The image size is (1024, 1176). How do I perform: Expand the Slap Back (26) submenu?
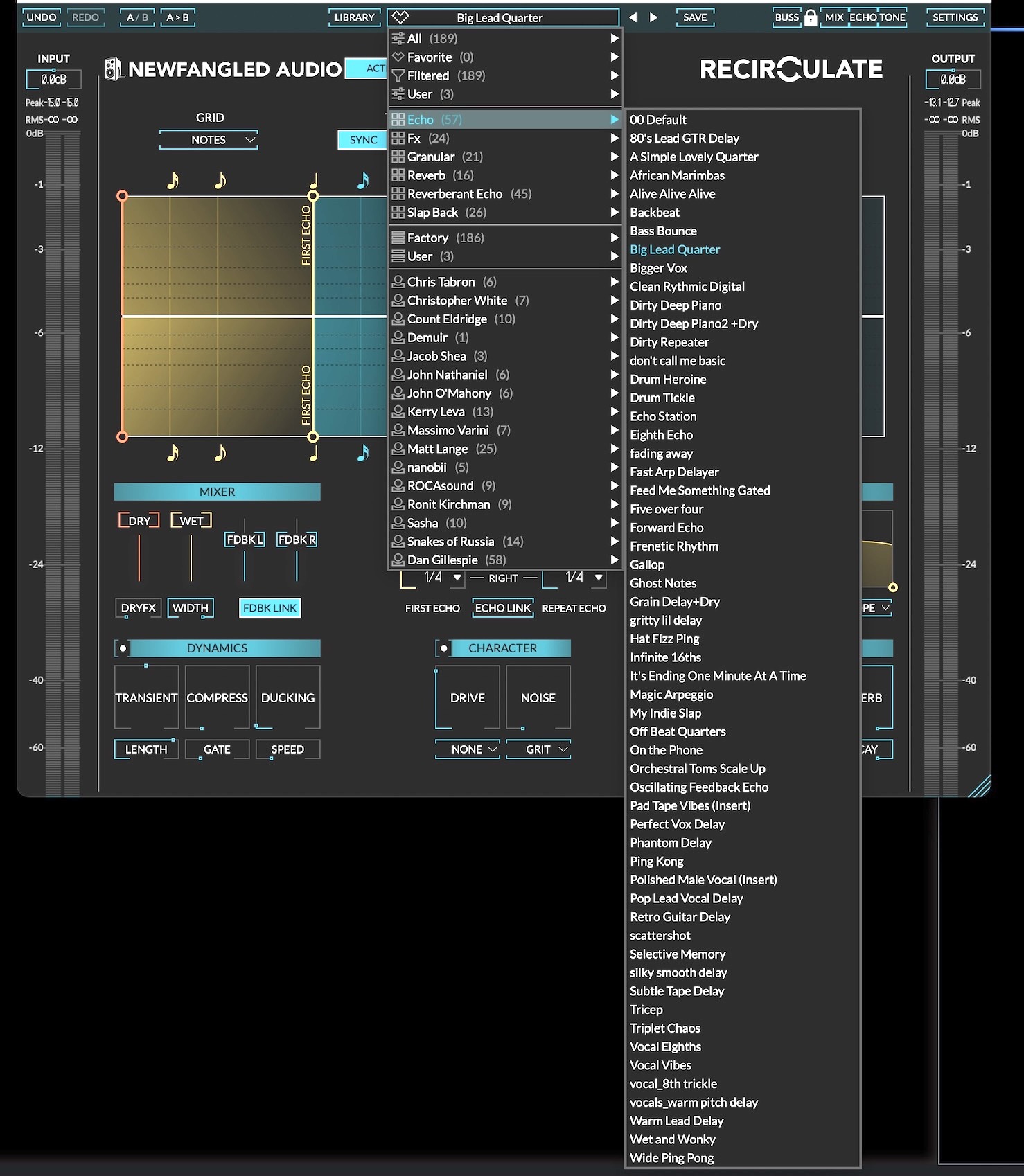pyautogui.click(x=506, y=212)
